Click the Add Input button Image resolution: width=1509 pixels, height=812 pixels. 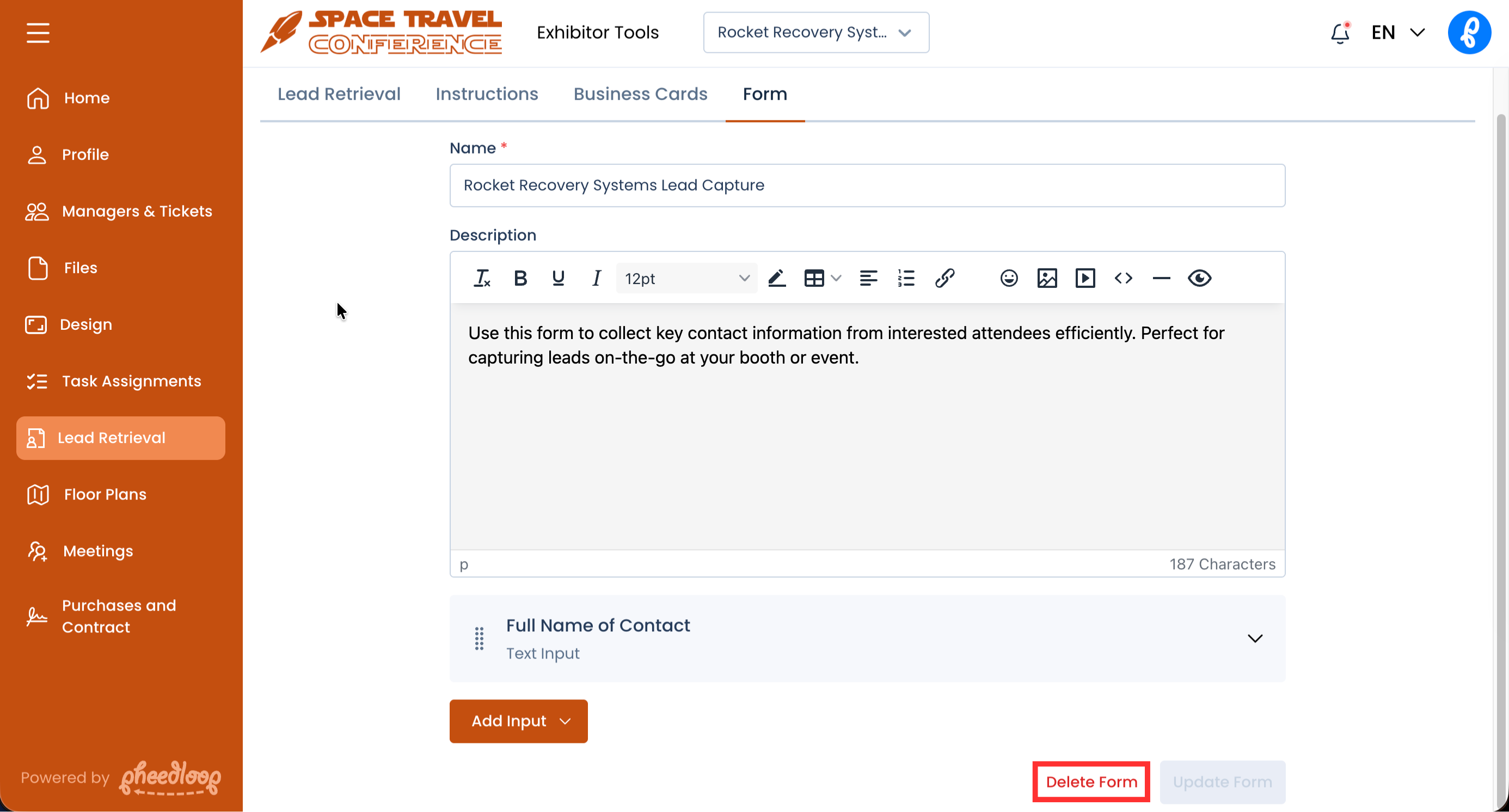point(518,721)
